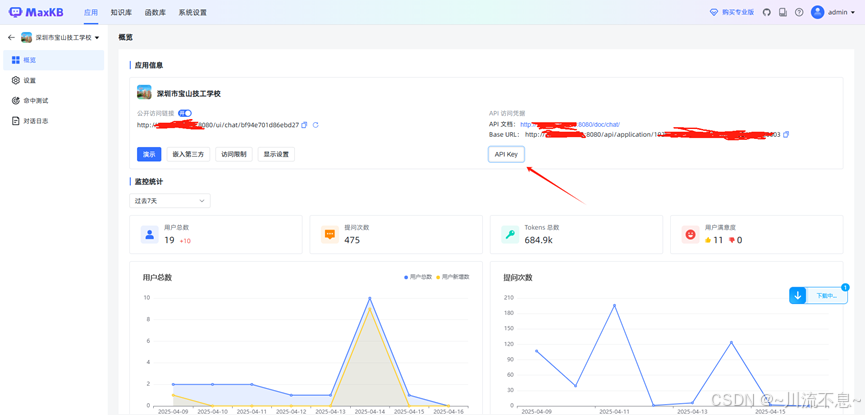Click the 475 question count value

pyautogui.click(x=352, y=240)
